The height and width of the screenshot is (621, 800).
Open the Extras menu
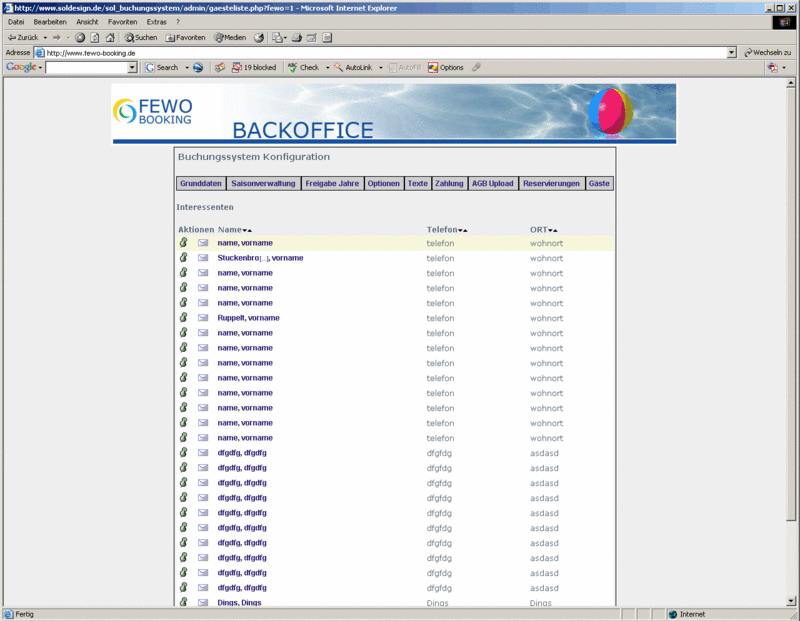point(156,21)
